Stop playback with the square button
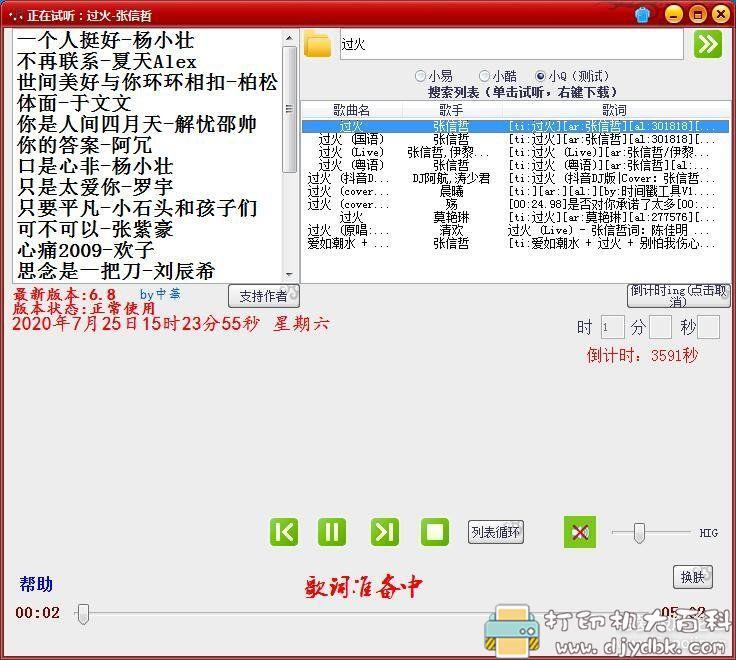This screenshot has height=660, width=736. tap(435, 532)
